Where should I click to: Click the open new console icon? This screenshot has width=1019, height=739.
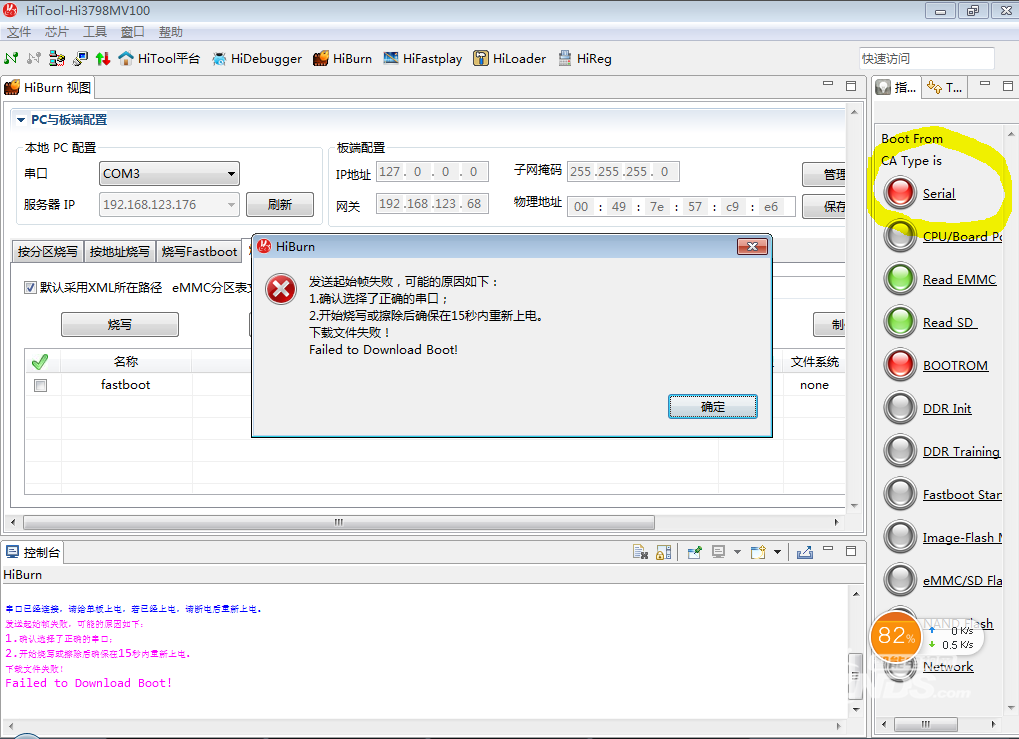(758, 552)
